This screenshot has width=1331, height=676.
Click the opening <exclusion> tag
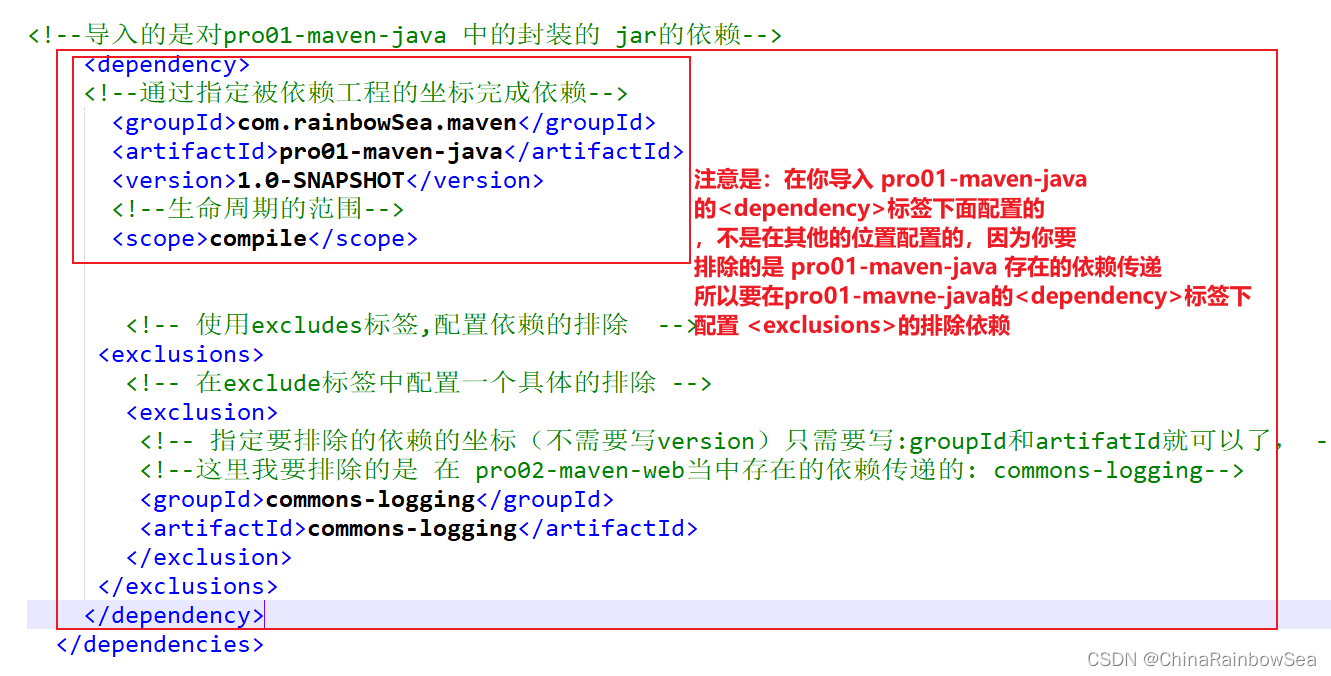(x=202, y=413)
